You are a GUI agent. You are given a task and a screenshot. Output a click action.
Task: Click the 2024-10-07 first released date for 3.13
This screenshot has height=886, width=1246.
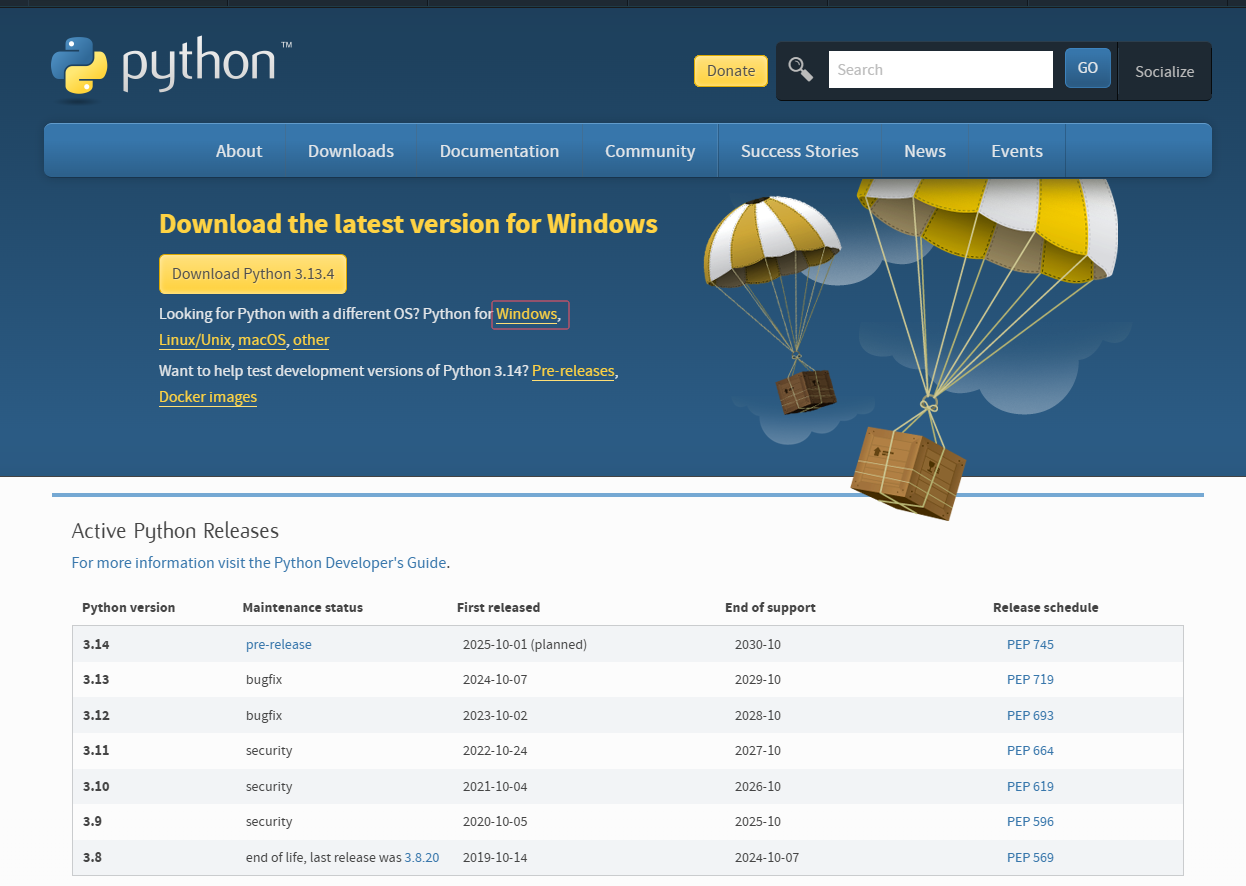[496, 680]
